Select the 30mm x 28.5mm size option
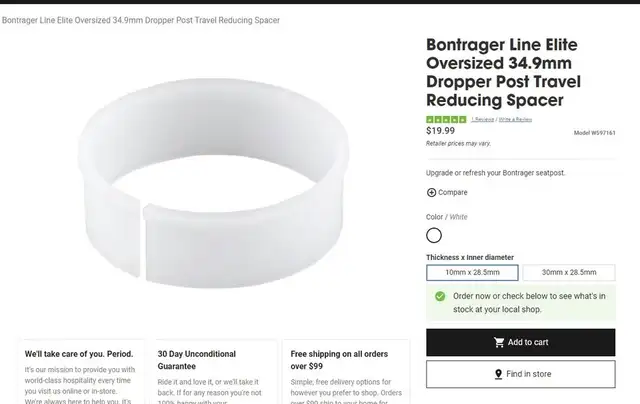640x404 pixels. coord(569,273)
